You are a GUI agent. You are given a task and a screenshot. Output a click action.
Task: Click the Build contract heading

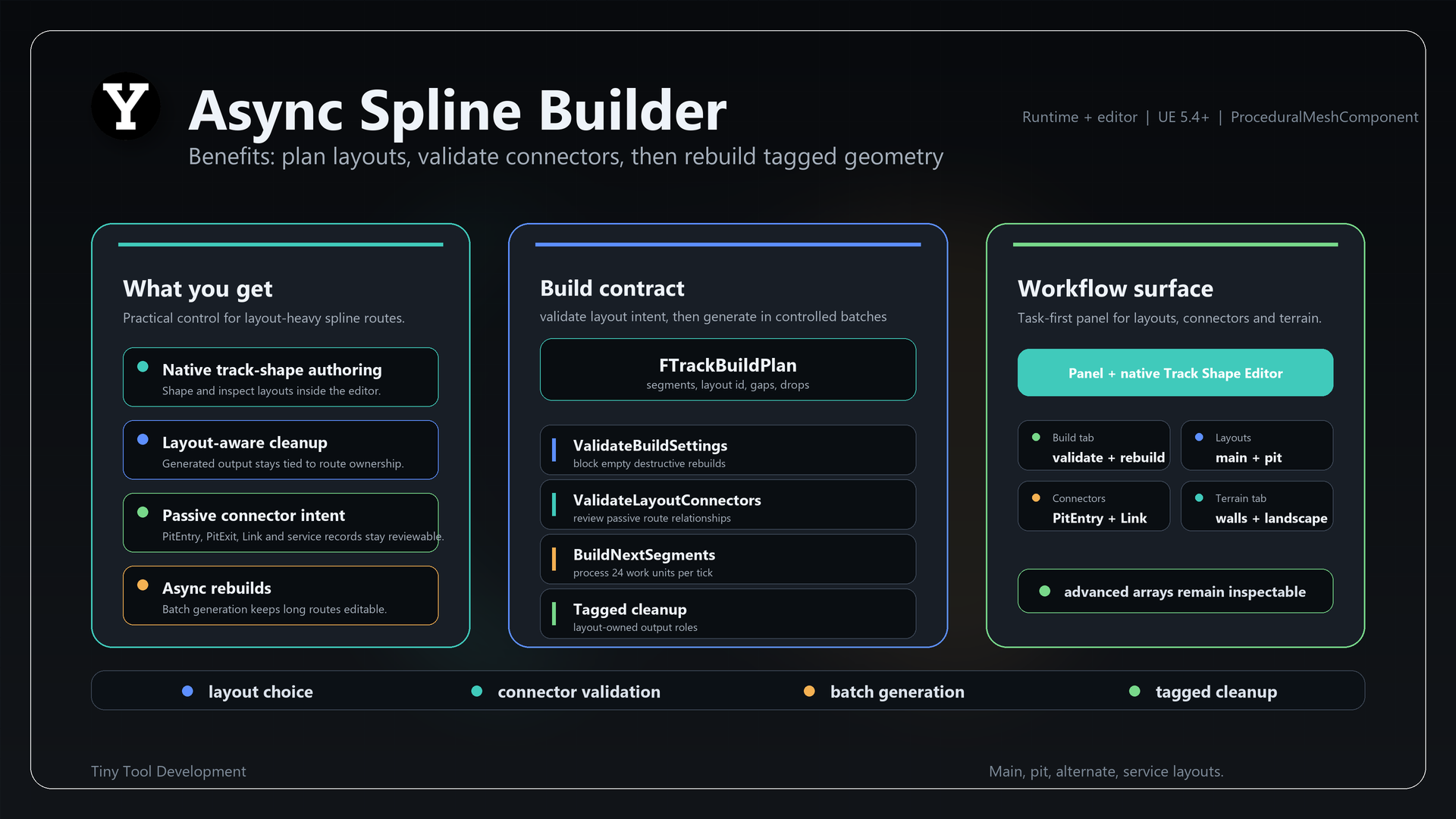pyautogui.click(x=612, y=288)
